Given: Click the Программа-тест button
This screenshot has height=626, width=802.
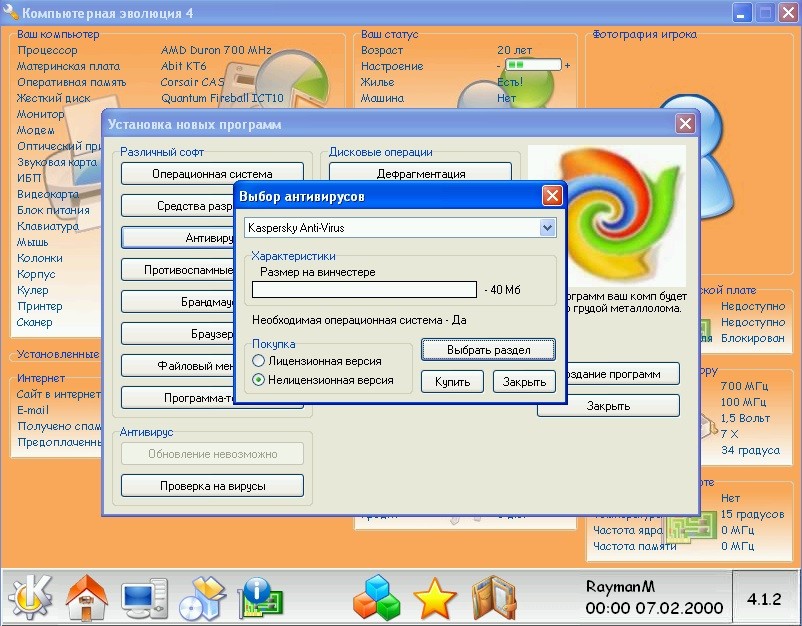Looking at the screenshot, I should click(177, 397).
